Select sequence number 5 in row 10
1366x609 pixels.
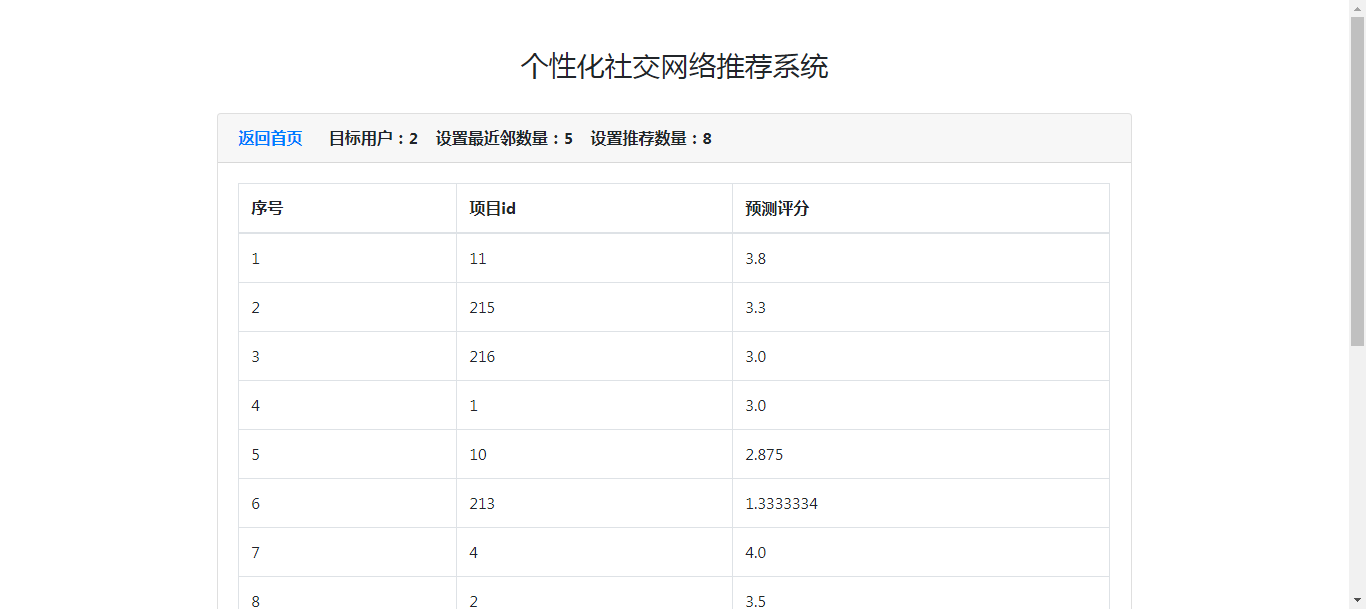(347, 454)
